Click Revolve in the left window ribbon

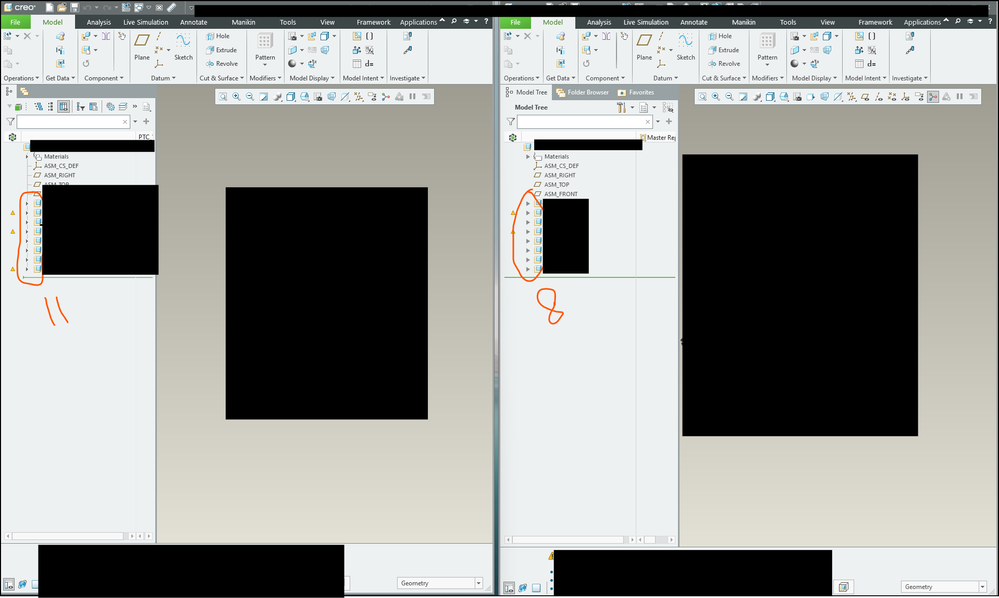[222, 64]
